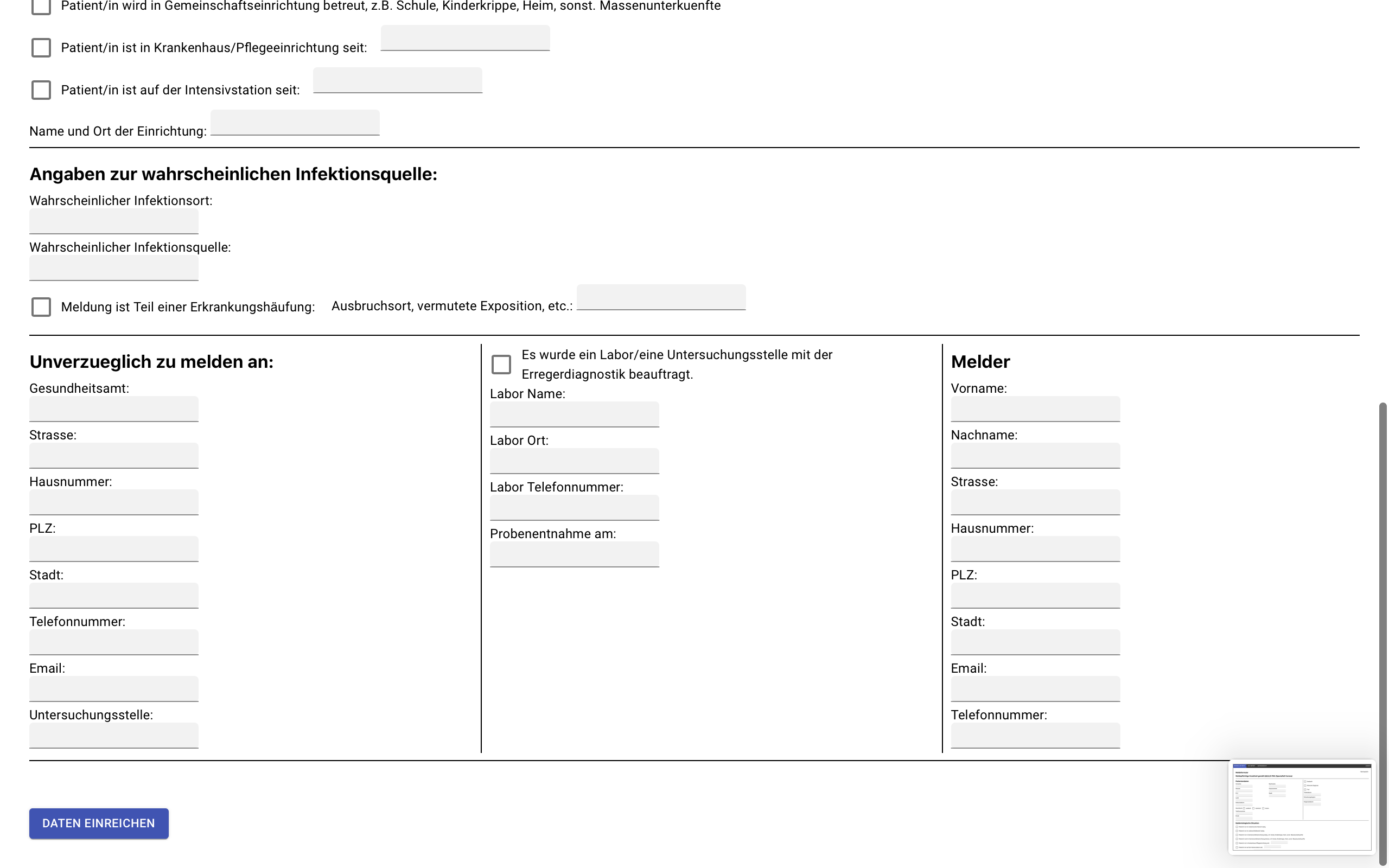Check the Krankenhaus/Pflegeeinrichtung seit checkbox
Screen dimensions: 1389x868
click(x=41, y=48)
